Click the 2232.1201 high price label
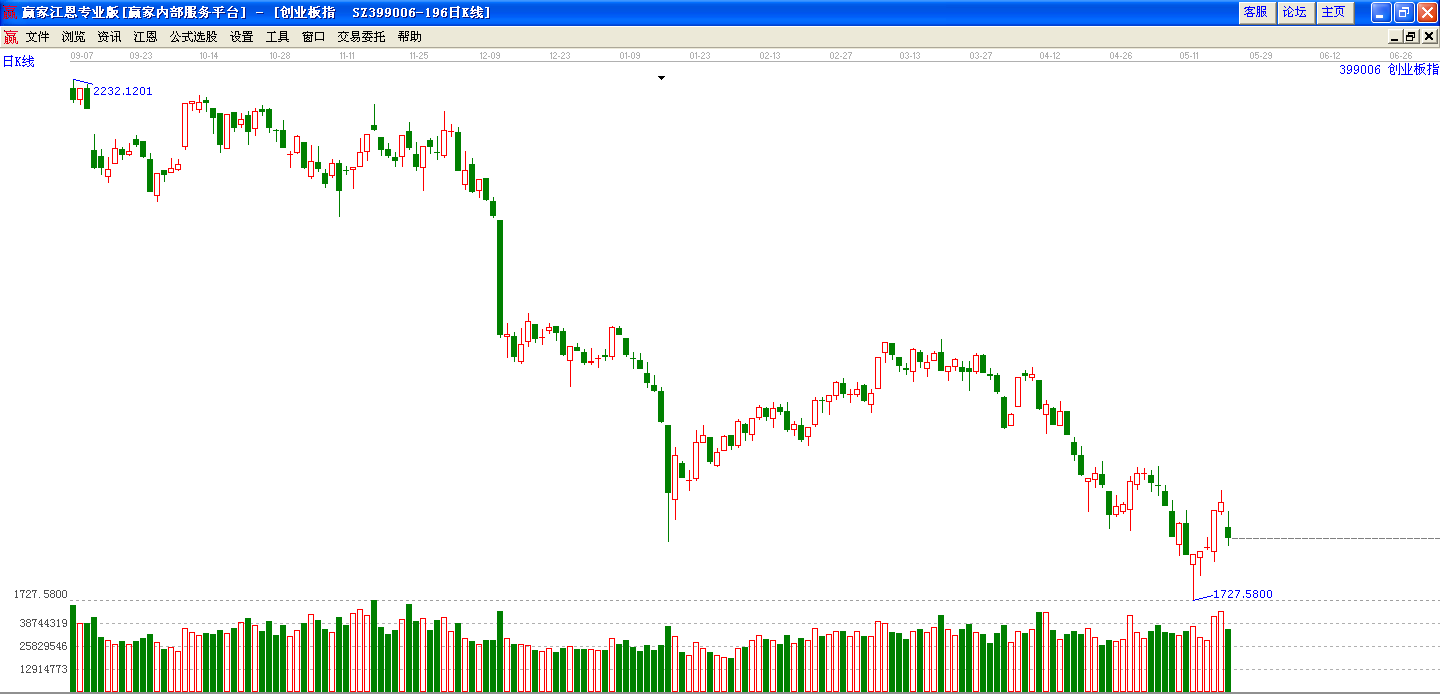Viewport: 1440px width, 695px height. (123, 91)
